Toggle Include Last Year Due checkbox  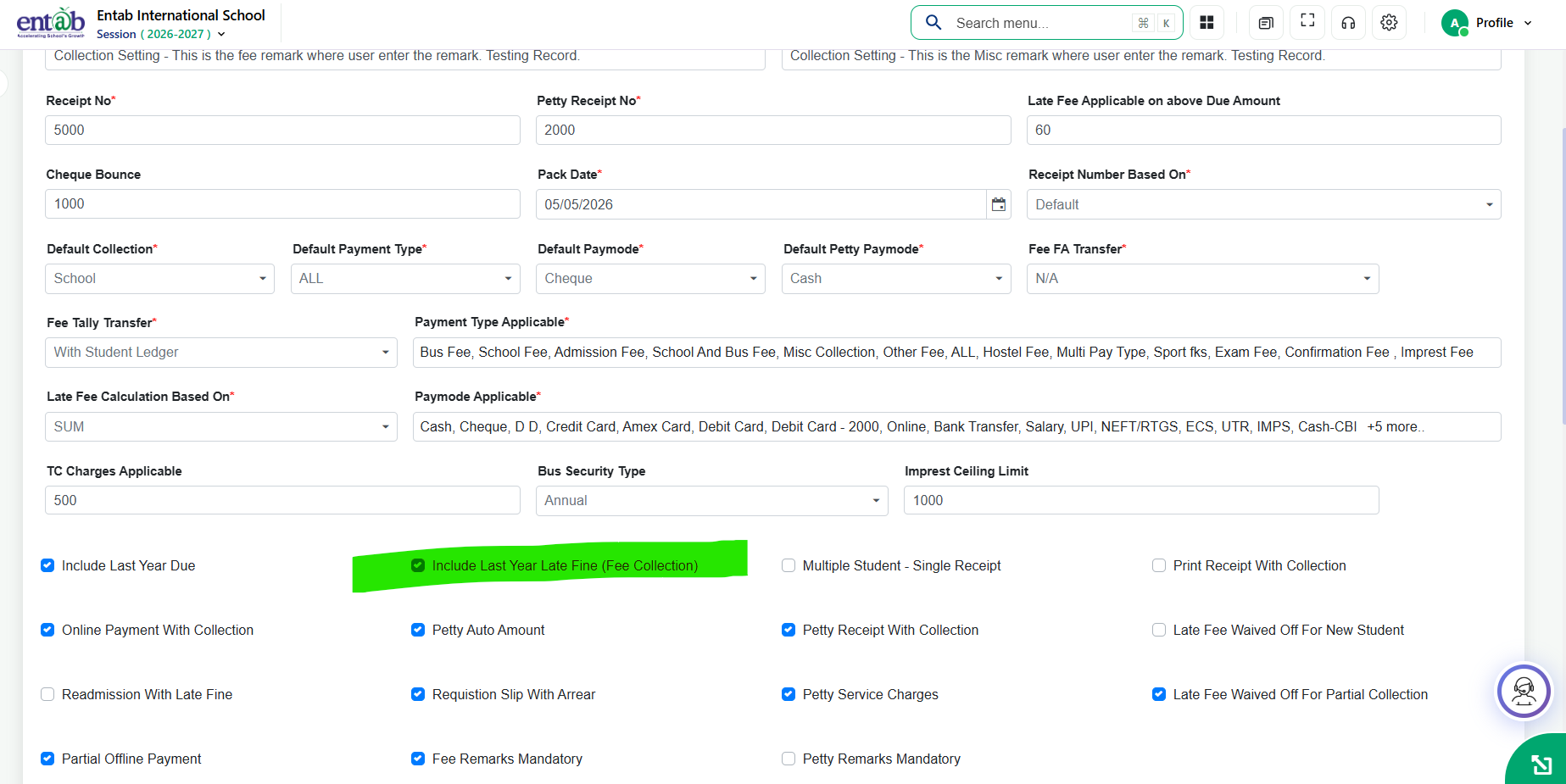coord(47,565)
